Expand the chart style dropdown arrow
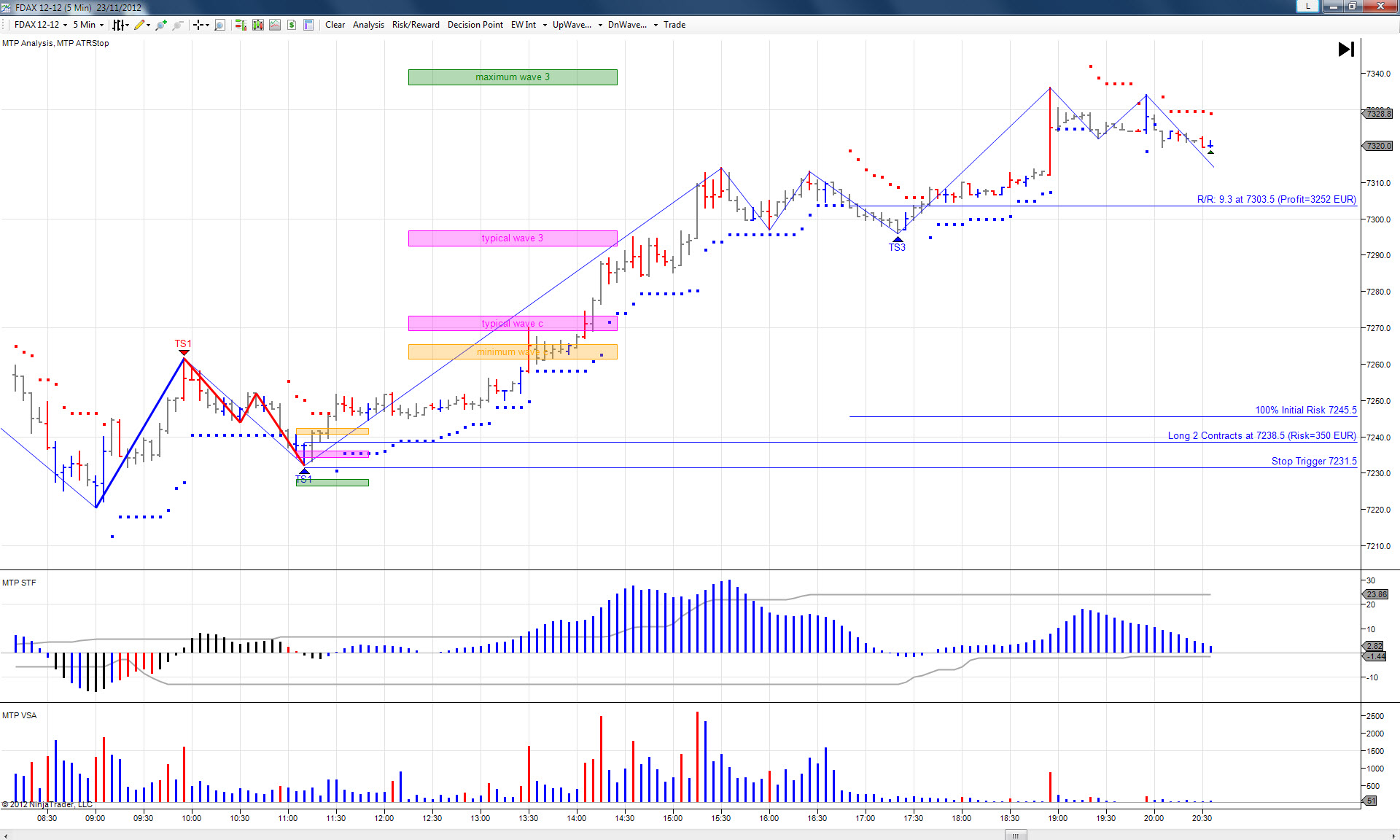 click(x=127, y=25)
